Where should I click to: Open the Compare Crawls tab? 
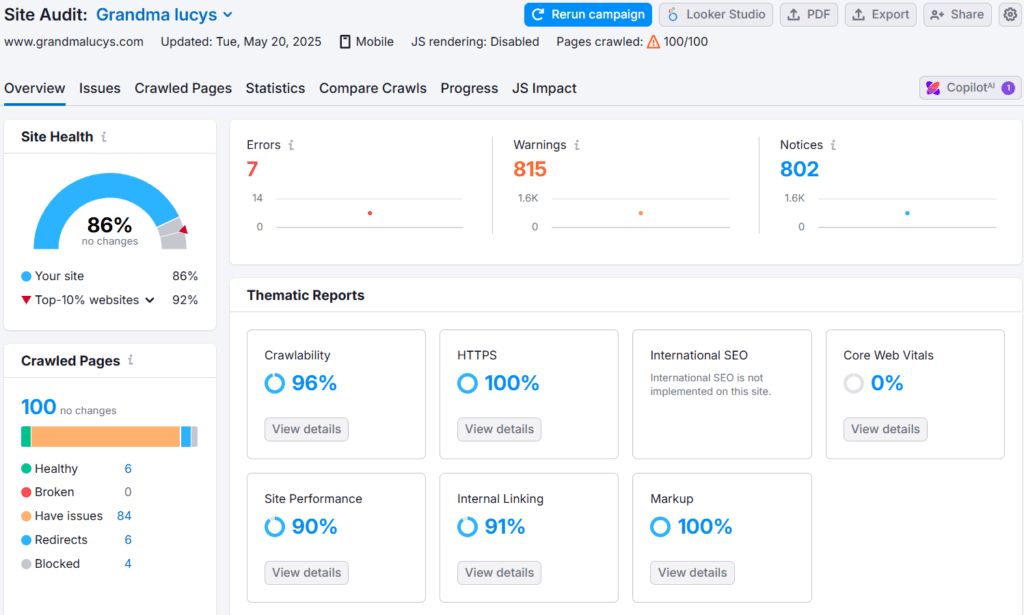(373, 88)
